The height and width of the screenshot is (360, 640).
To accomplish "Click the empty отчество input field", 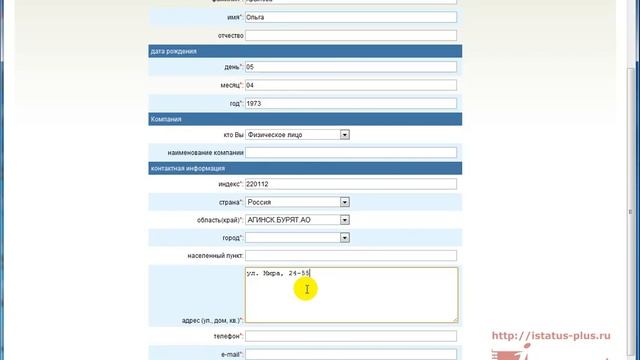I will click(351, 36).
